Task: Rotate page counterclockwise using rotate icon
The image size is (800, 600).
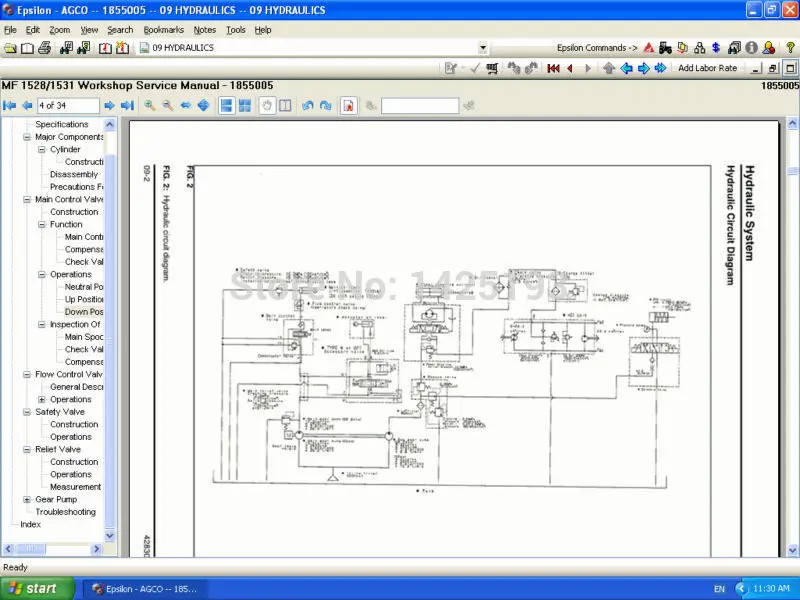Action: (307, 106)
